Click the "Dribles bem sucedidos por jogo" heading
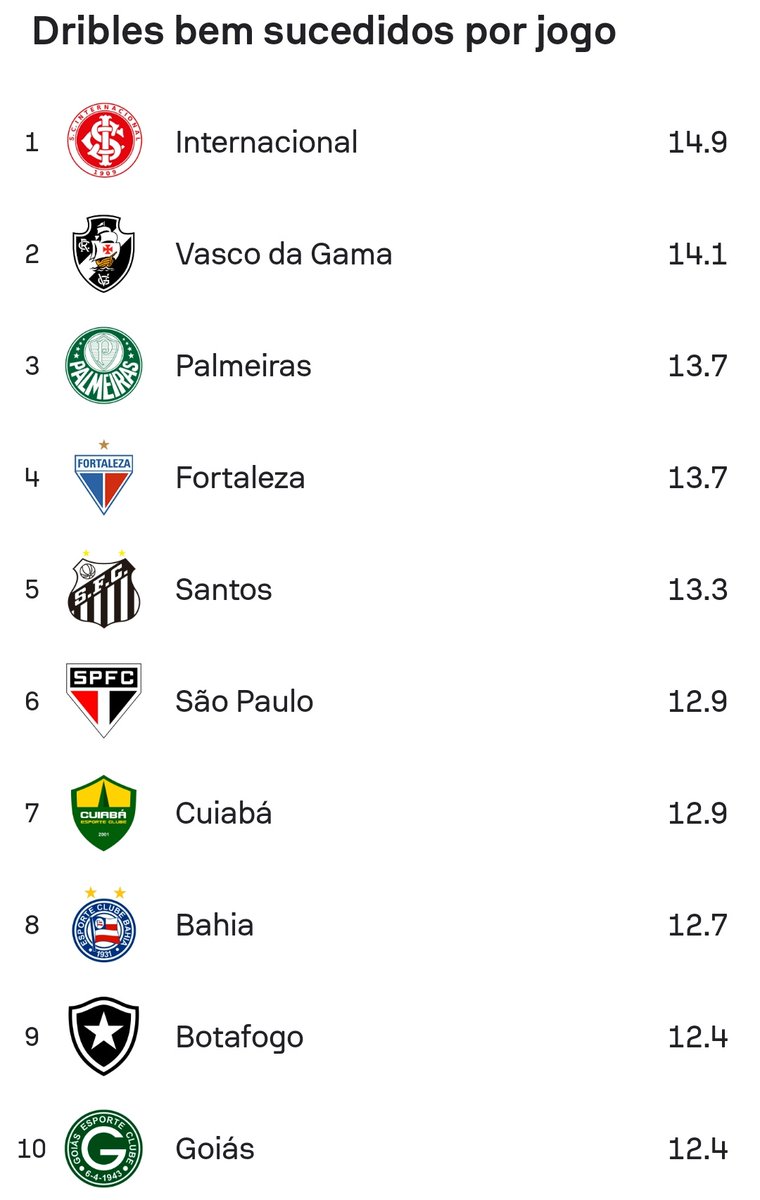Image resolution: width=760 pixels, height=1200 pixels. click(x=324, y=32)
